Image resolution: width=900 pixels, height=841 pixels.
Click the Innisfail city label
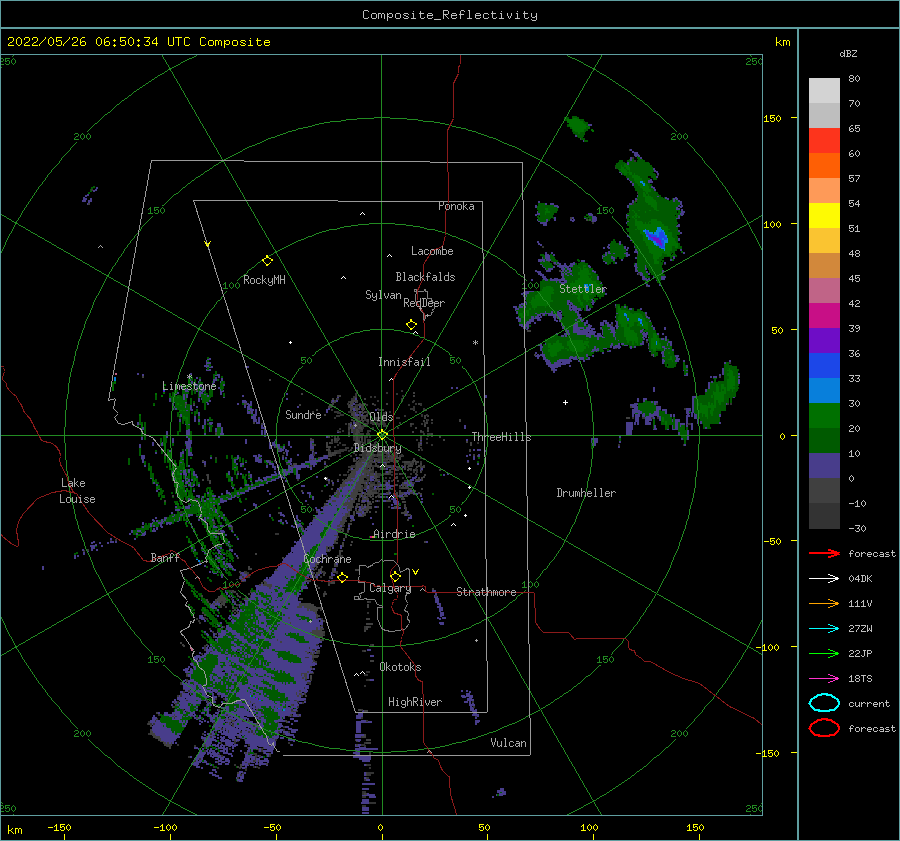coord(404,362)
